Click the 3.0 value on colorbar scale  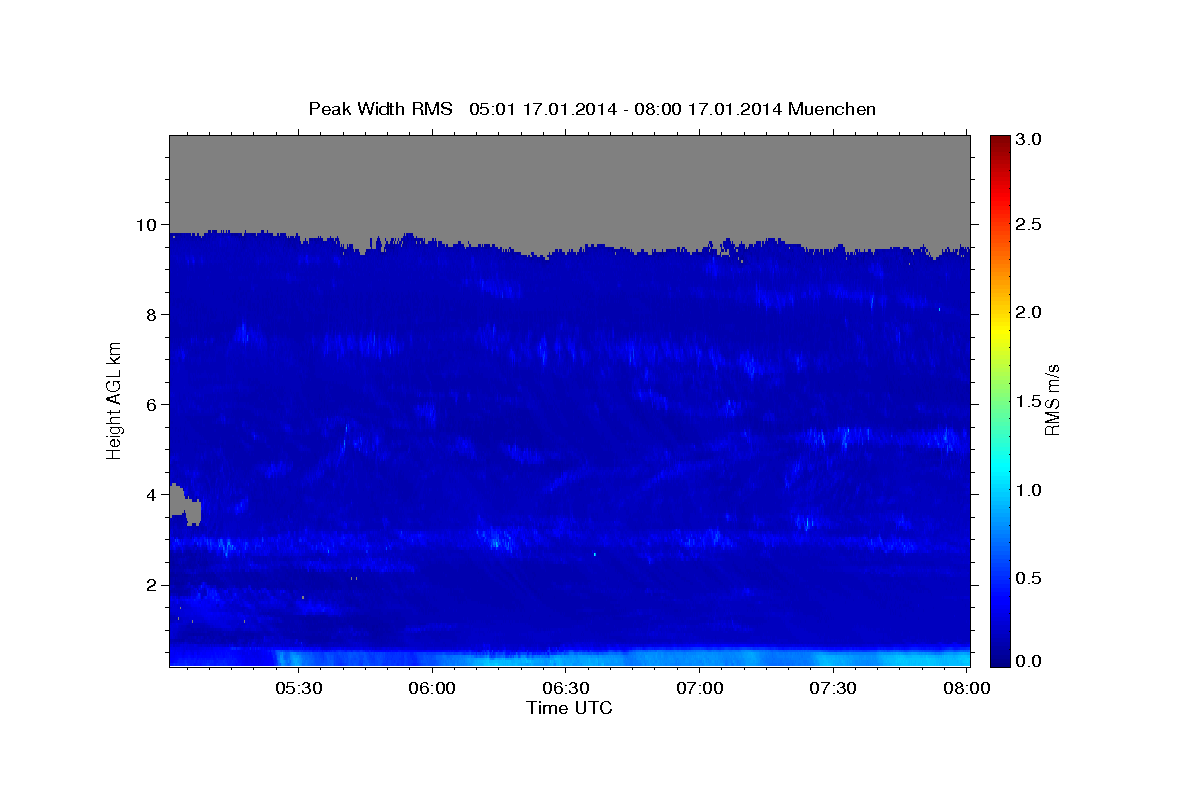tap(1030, 140)
